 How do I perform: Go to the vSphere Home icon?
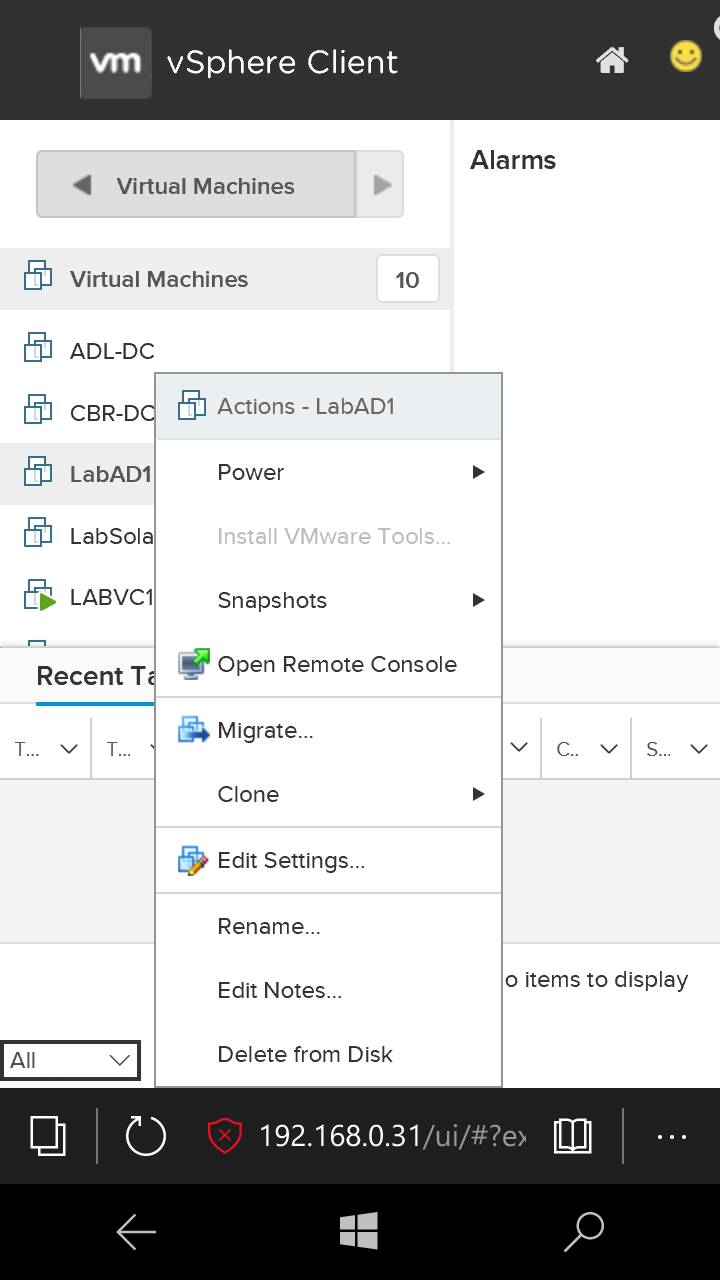coord(612,60)
